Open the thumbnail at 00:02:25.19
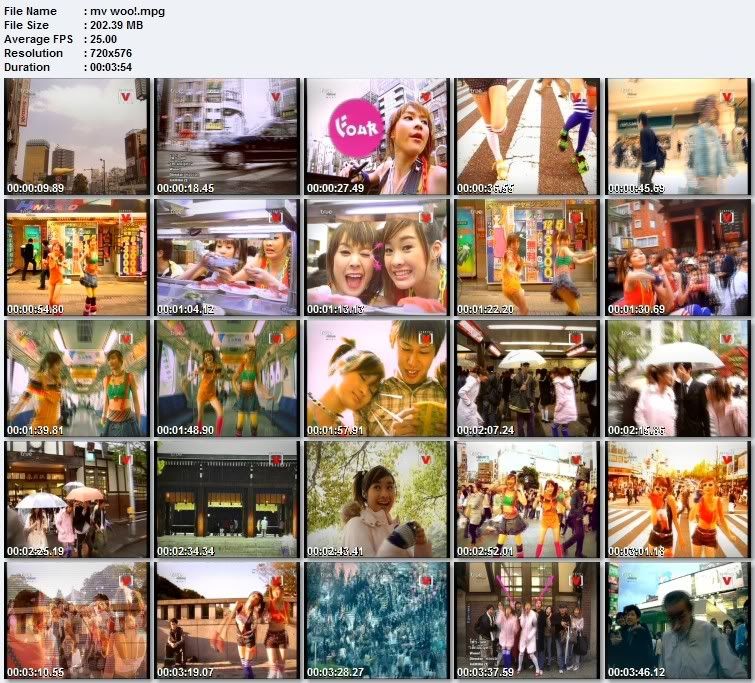 (x=77, y=499)
